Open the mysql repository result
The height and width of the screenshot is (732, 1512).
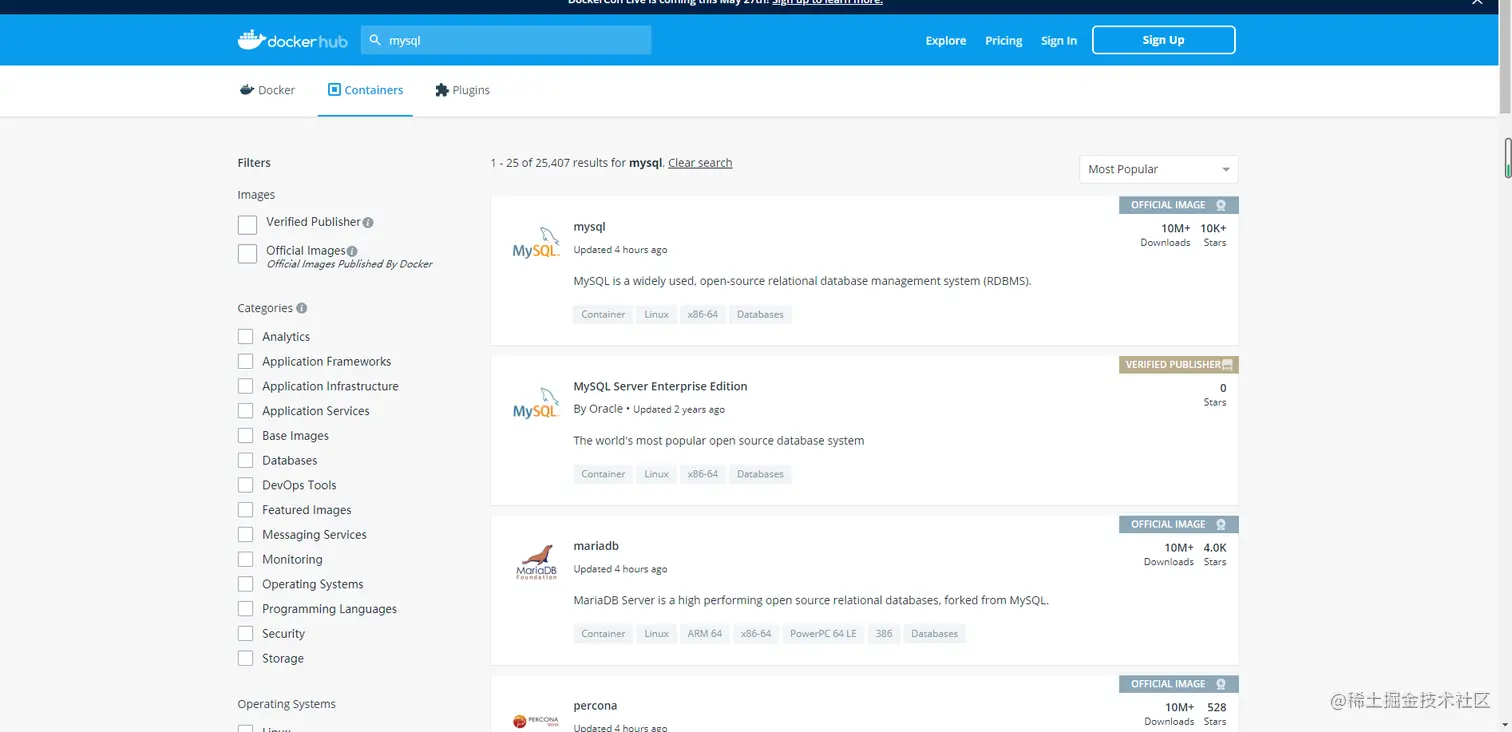point(589,227)
